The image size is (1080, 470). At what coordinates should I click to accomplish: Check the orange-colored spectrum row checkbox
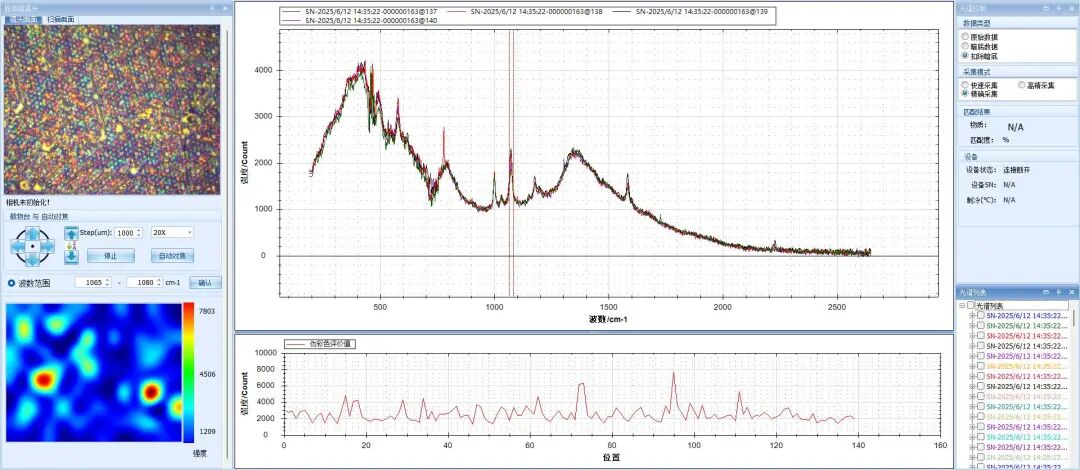pos(981,366)
